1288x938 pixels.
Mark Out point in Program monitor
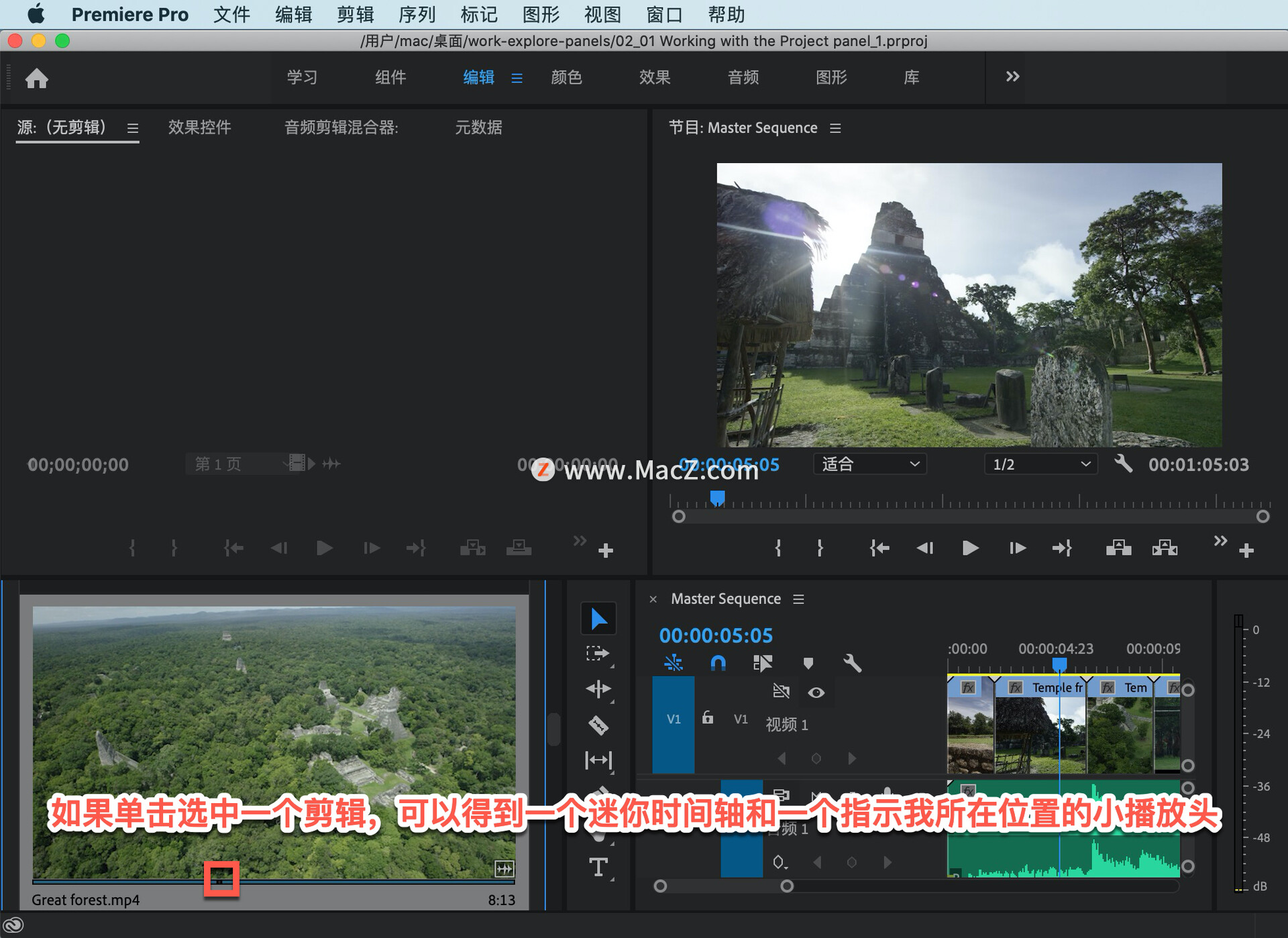point(820,548)
